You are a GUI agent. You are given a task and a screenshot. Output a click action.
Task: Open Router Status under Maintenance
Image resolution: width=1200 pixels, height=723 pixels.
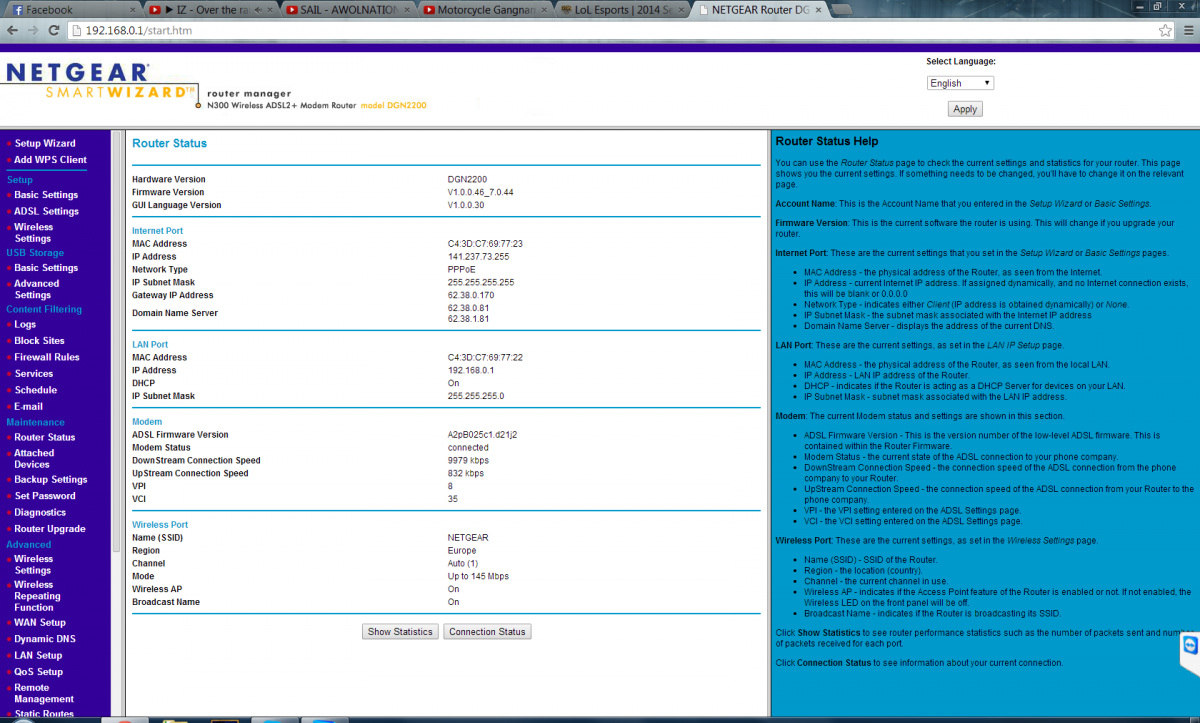(x=44, y=438)
